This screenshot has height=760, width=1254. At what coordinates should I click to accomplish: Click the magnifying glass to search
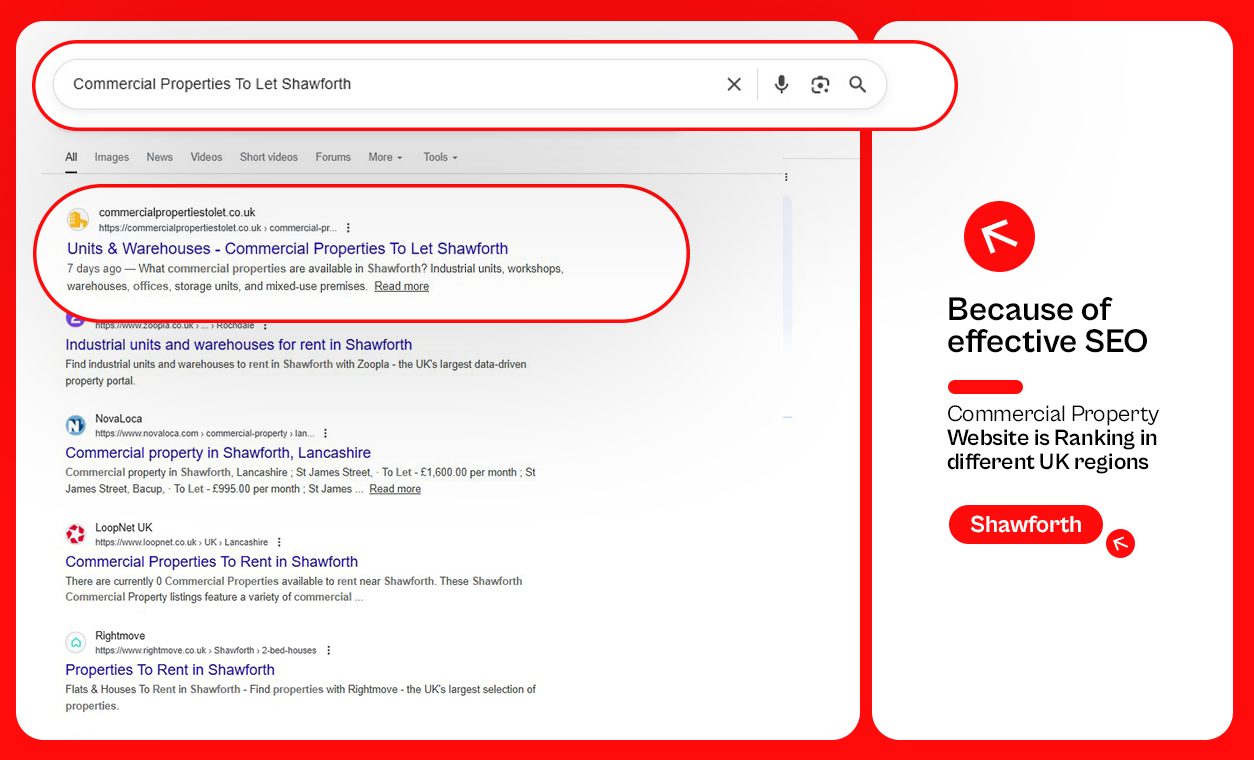coord(857,84)
